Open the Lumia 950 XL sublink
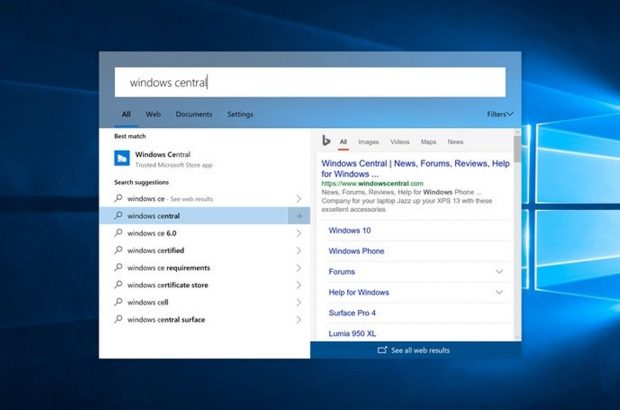620x410 pixels. 352,333
